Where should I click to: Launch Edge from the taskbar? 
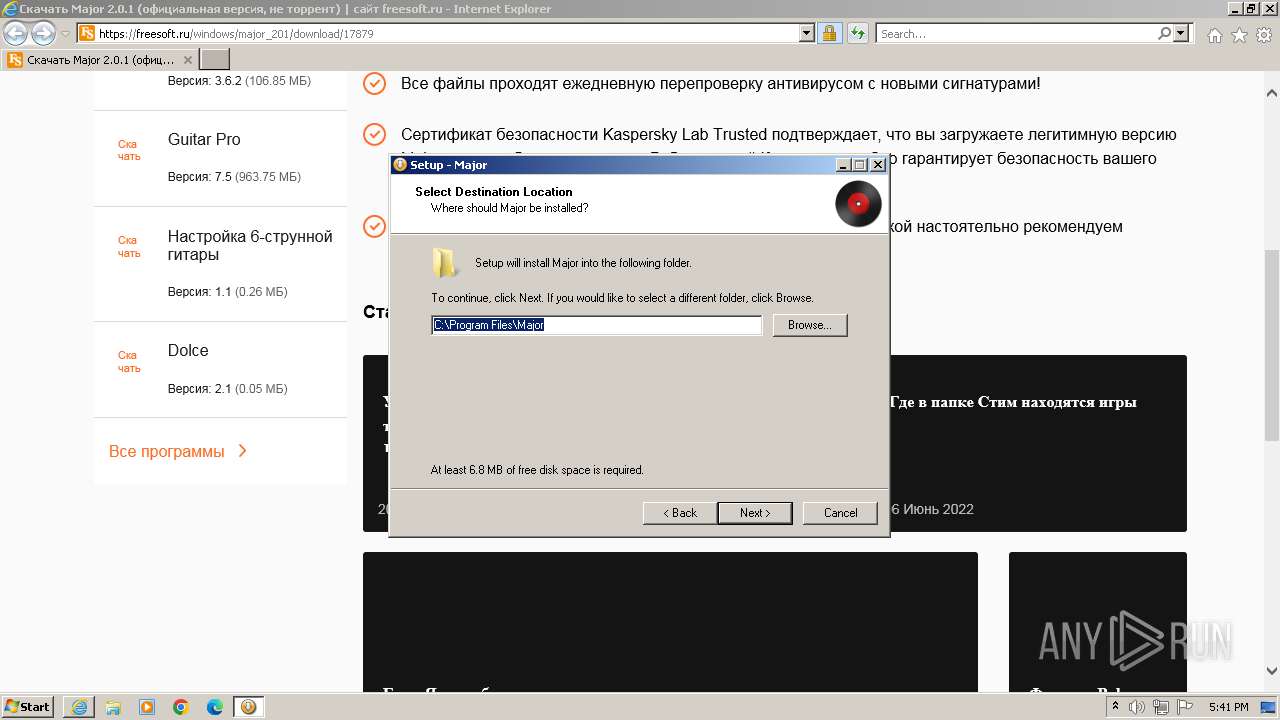215,707
